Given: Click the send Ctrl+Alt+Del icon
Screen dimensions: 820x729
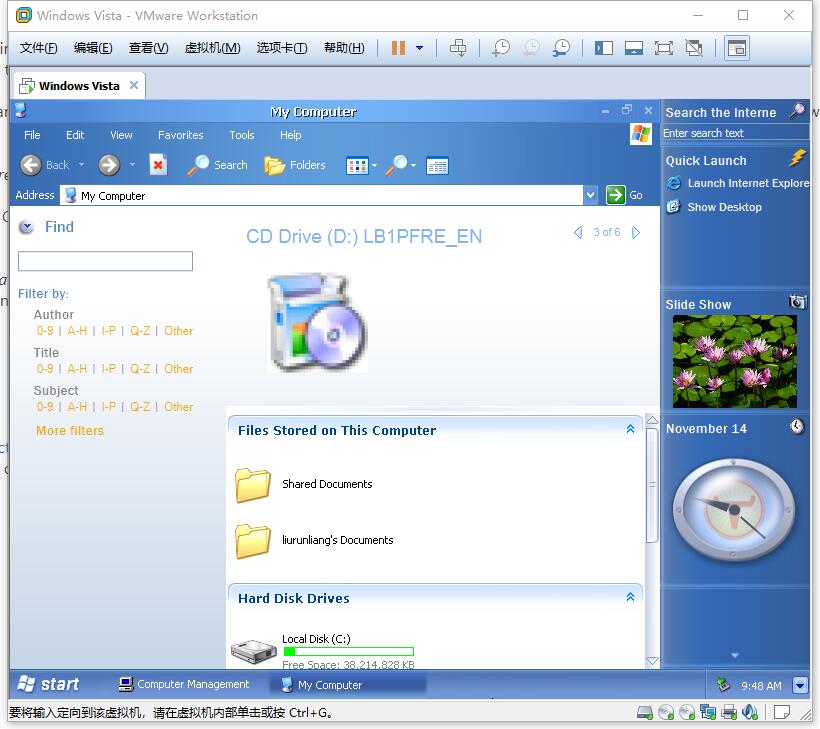Looking at the screenshot, I should click(x=458, y=48).
